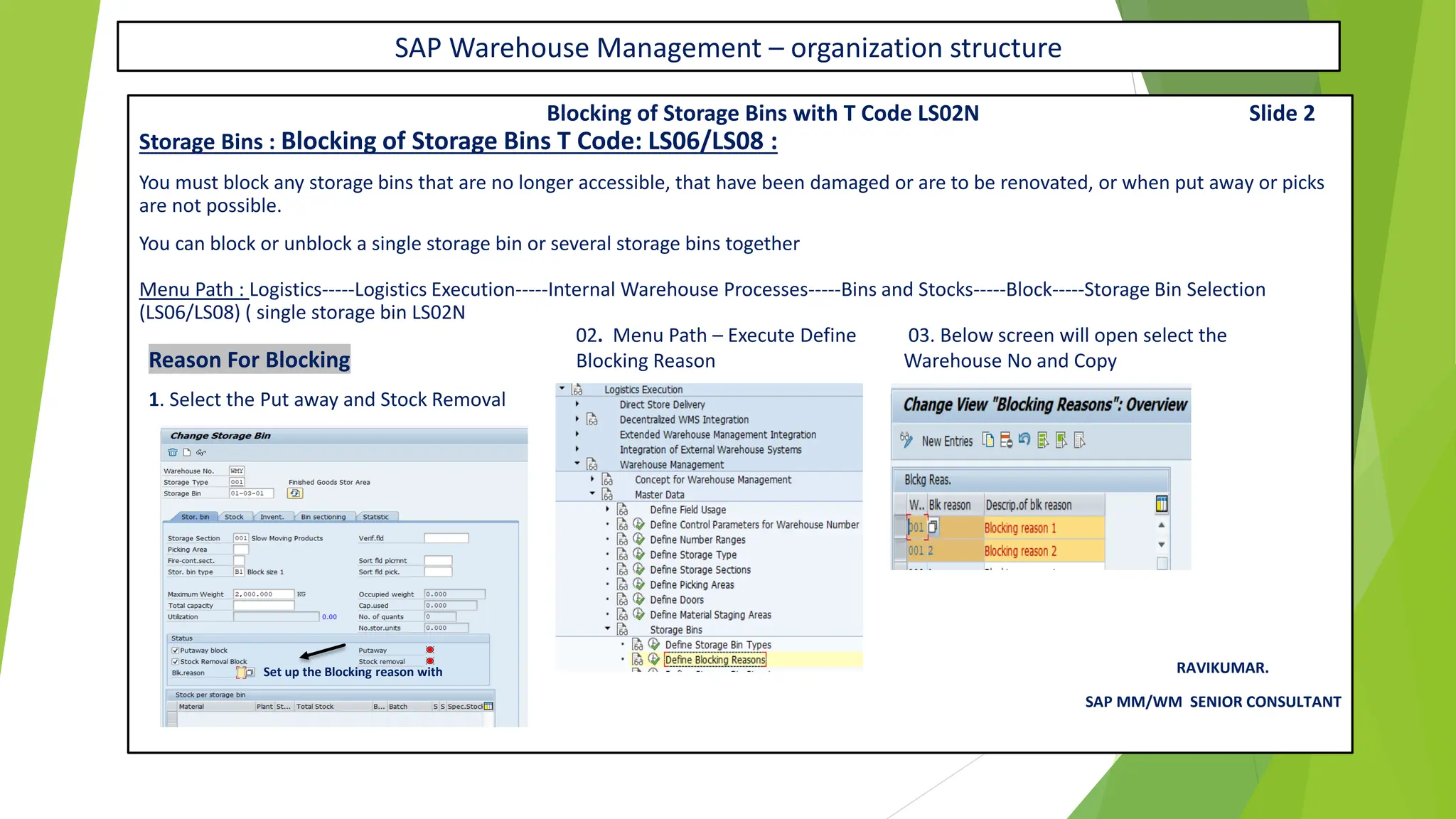
Task: Click the execute clock icon for Define Doors
Action: tap(638, 599)
